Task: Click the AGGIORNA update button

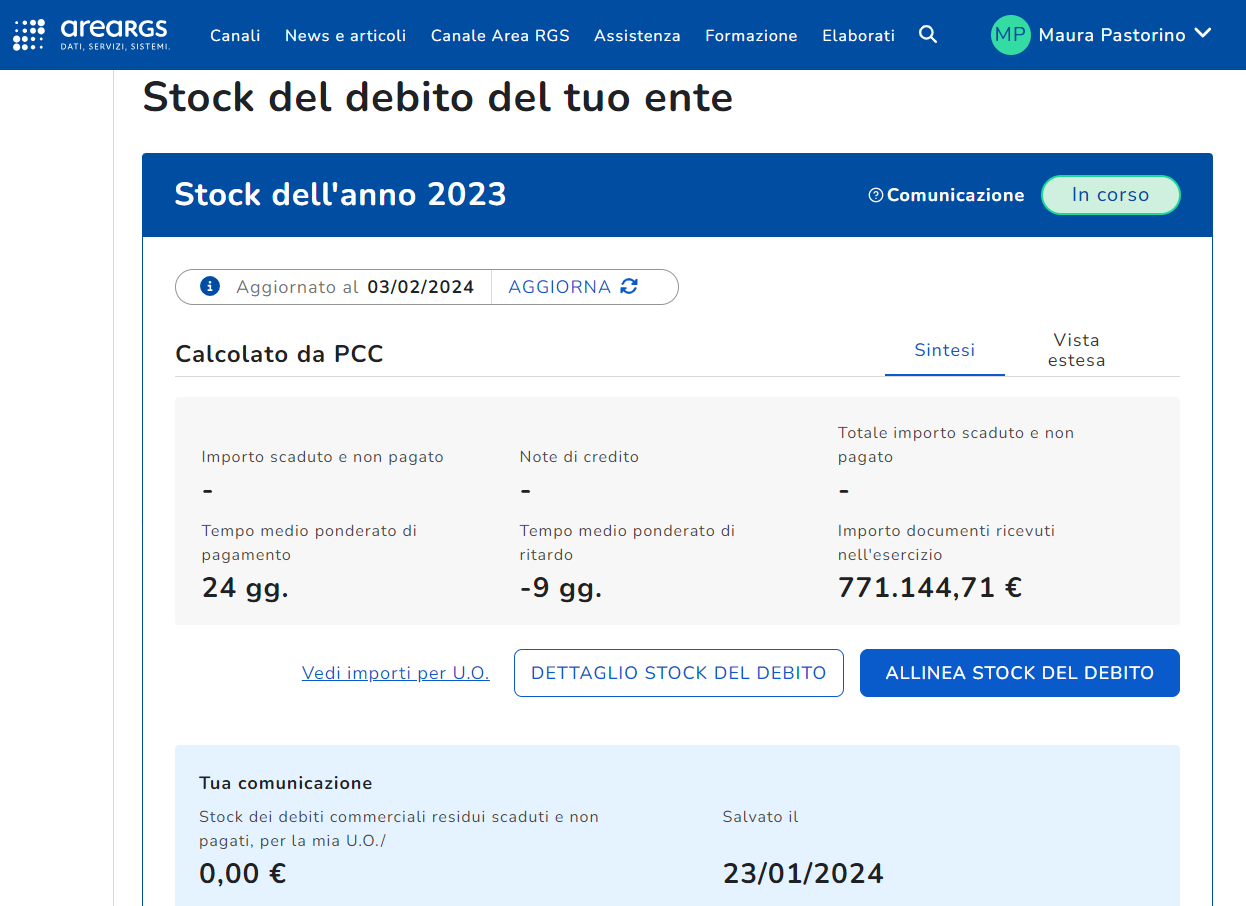Action: point(560,287)
